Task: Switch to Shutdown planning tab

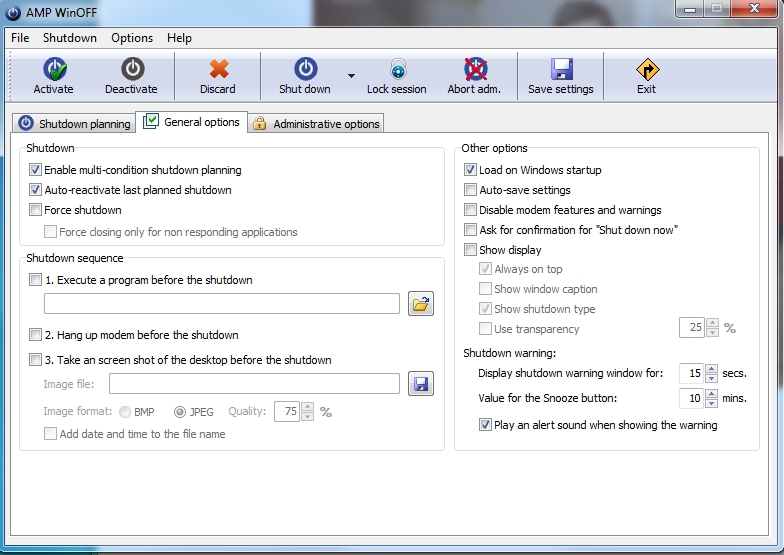Action: coord(74,124)
